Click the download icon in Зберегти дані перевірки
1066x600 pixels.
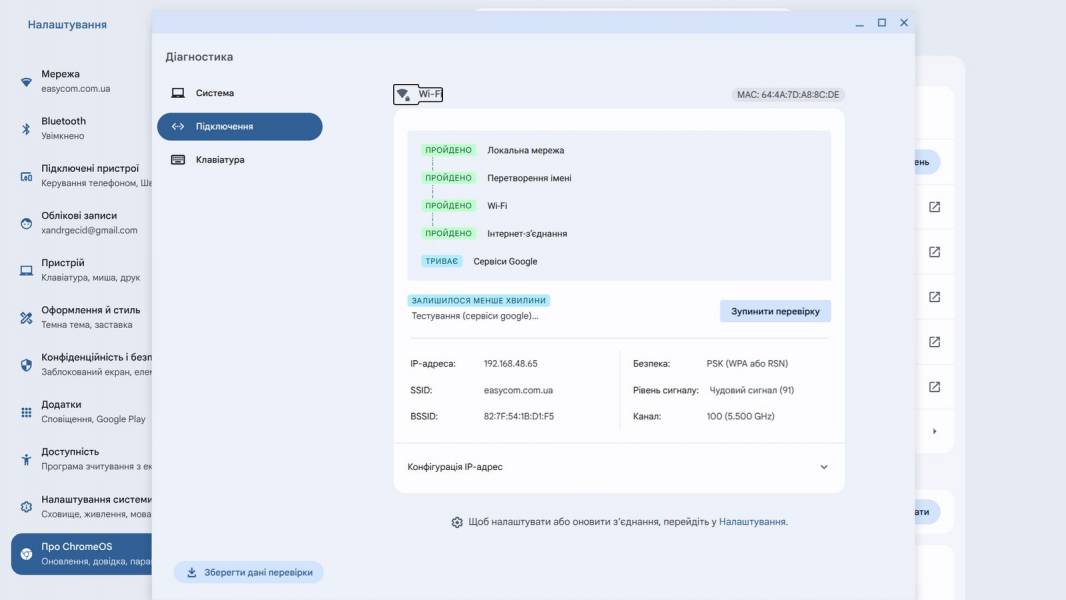click(x=192, y=572)
